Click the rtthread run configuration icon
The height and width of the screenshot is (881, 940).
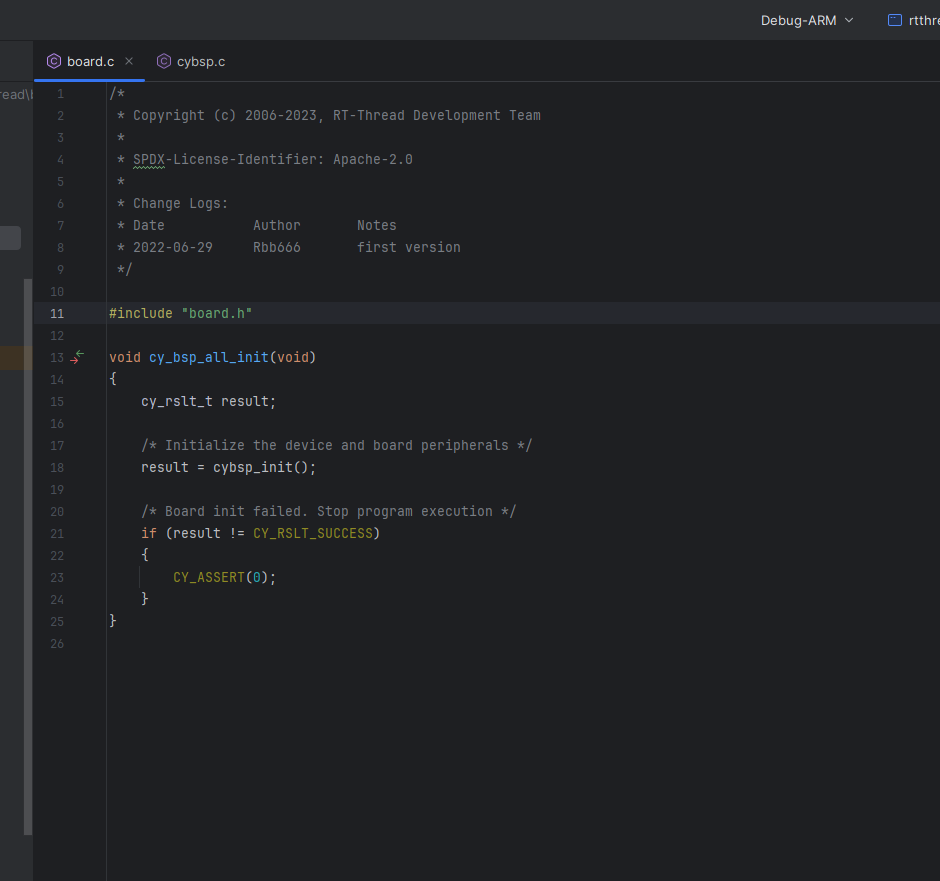[894, 20]
